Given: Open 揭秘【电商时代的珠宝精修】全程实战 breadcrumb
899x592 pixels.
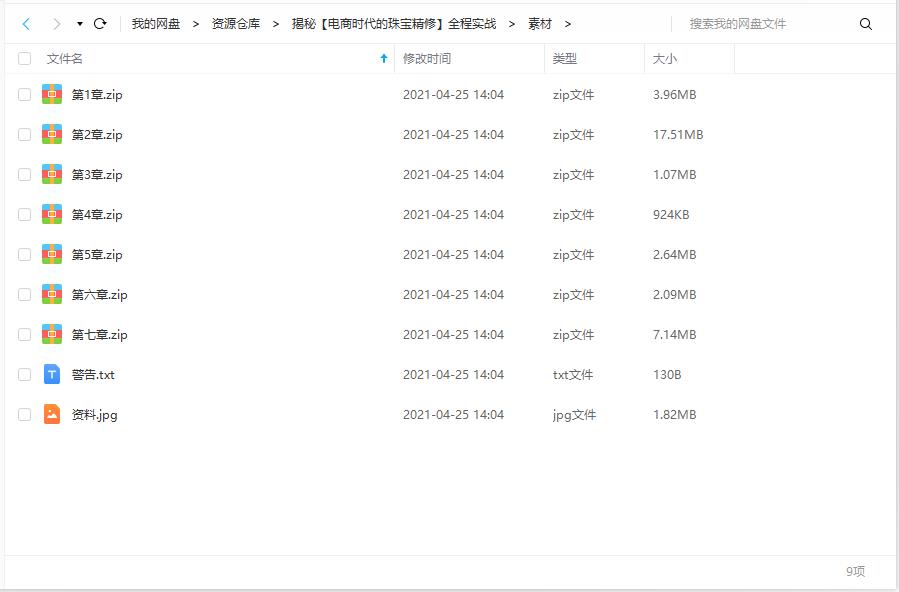Looking at the screenshot, I should 394,24.
